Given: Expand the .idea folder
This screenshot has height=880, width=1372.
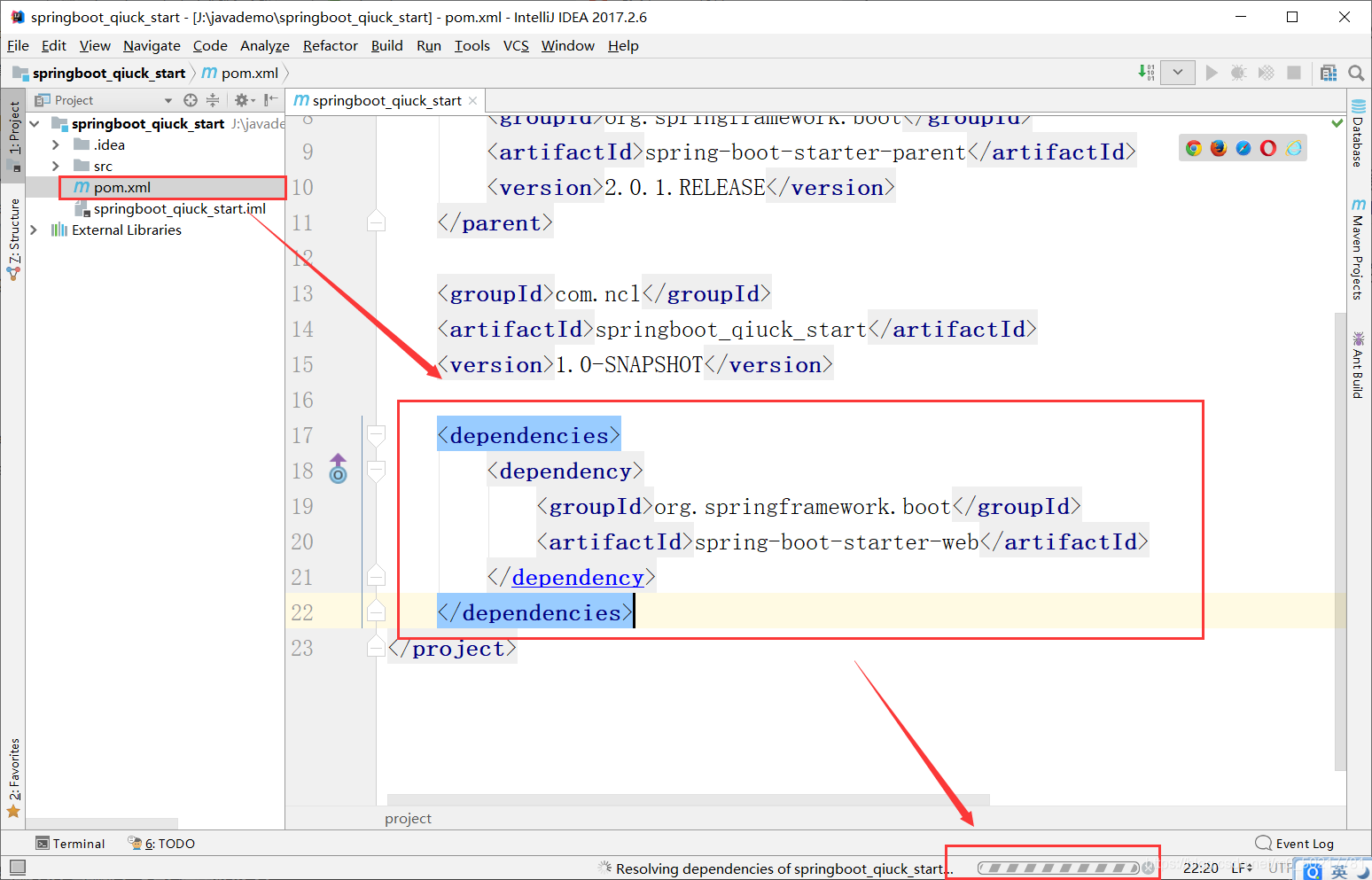Looking at the screenshot, I should click(x=56, y=144).
